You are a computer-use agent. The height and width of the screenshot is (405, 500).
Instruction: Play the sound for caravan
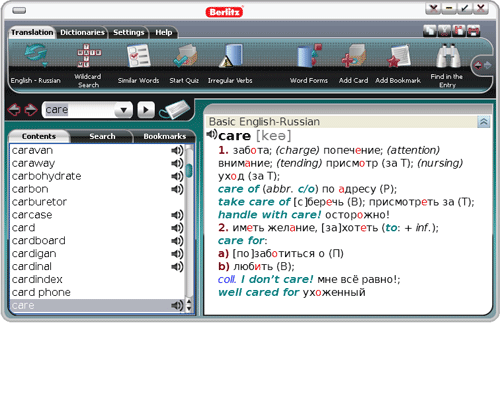tap(177, 150)
